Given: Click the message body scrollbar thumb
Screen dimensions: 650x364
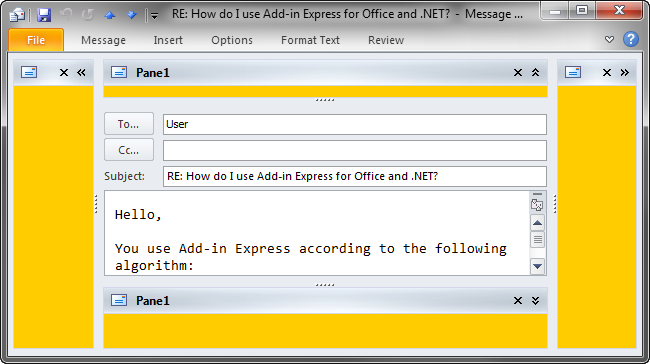Looking at the screenshot, I should pyautogui.click(x=538, y=240).
